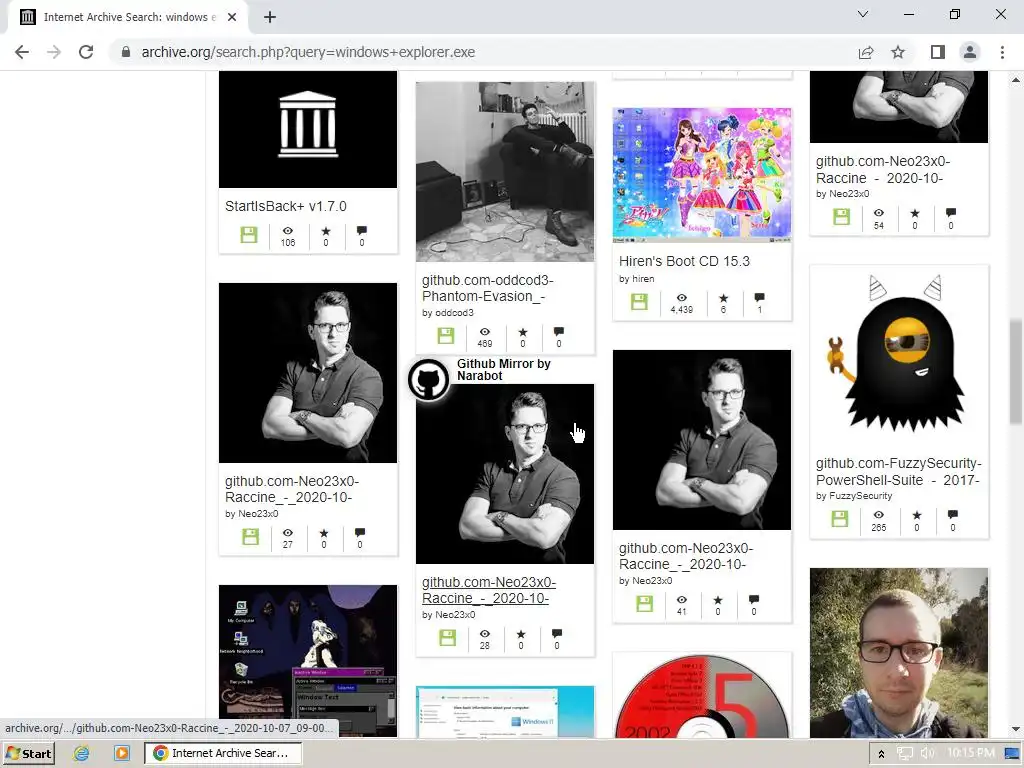Click the lock icon in address bar

tap(126, 52)
